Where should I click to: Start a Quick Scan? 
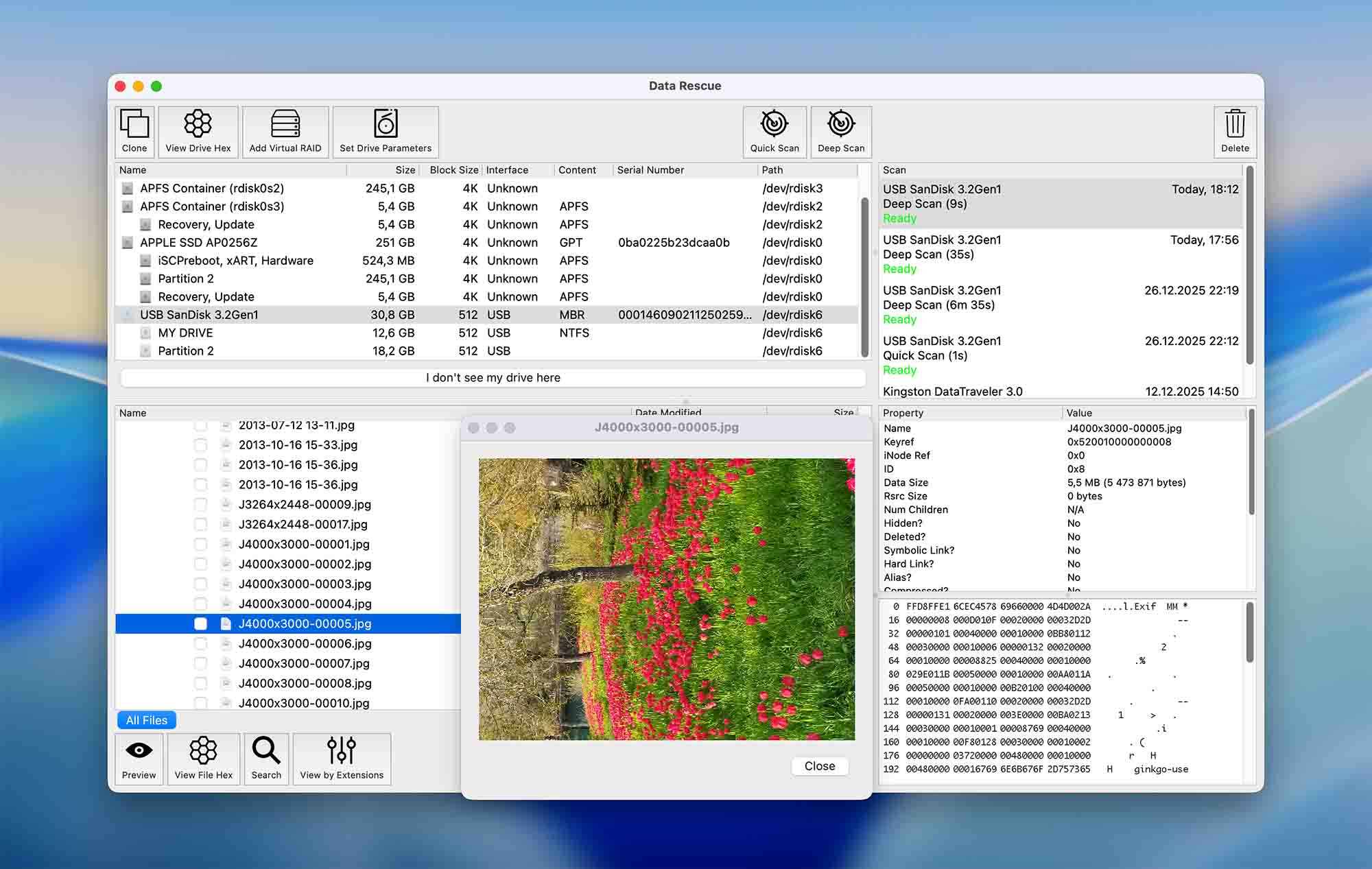tap(774, 132)
